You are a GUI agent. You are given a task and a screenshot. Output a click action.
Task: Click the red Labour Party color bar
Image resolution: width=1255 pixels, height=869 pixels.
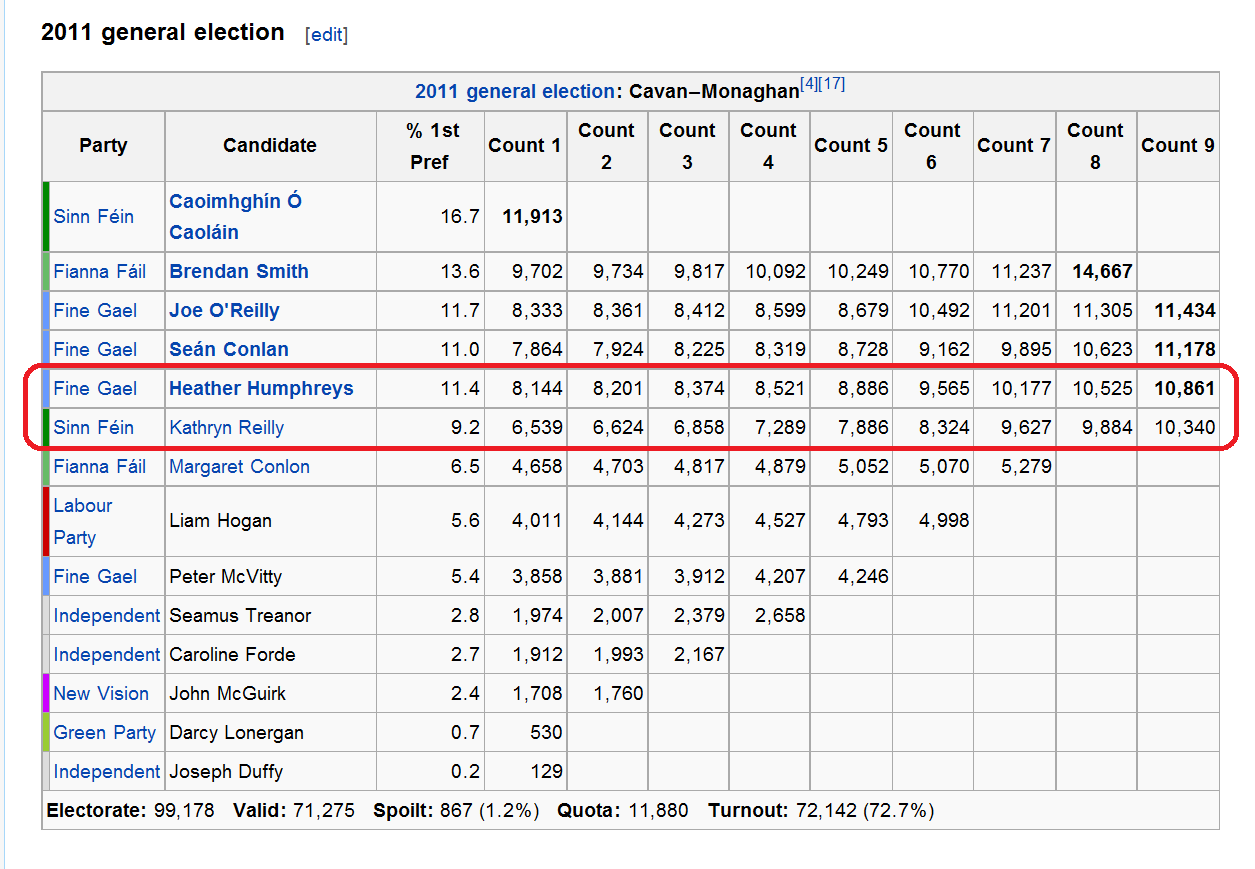tap(46, 521)
